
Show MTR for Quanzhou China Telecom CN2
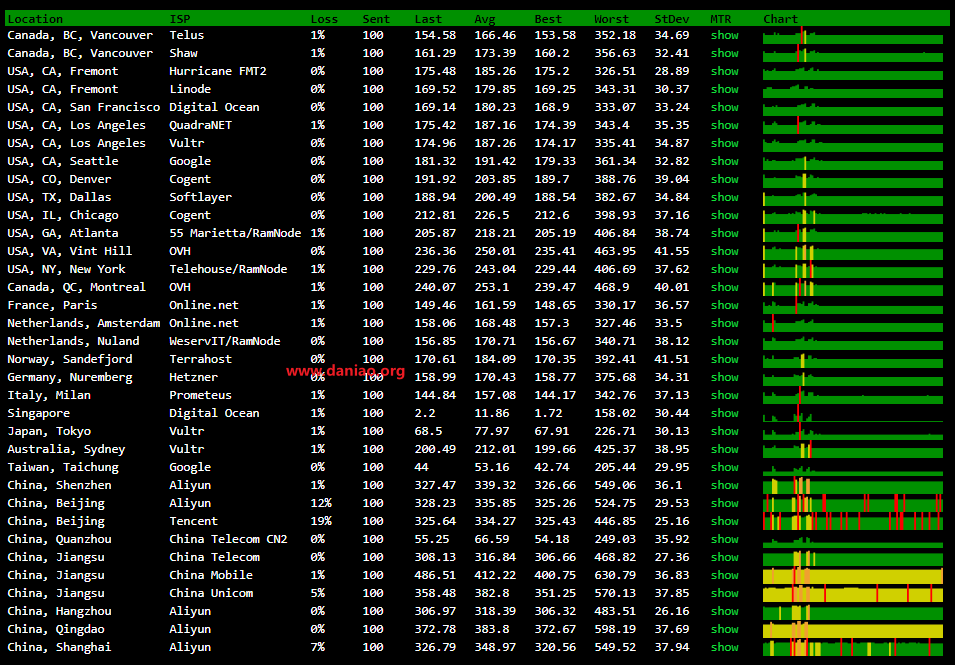[x=724, y=539]
